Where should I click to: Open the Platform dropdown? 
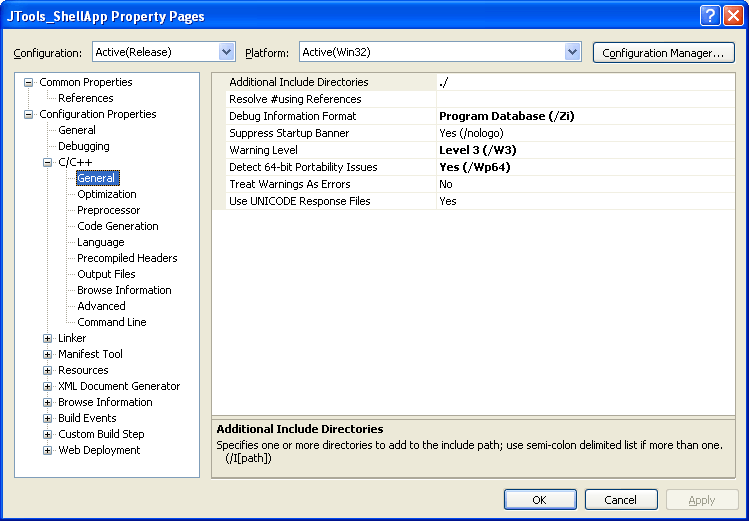572,52
